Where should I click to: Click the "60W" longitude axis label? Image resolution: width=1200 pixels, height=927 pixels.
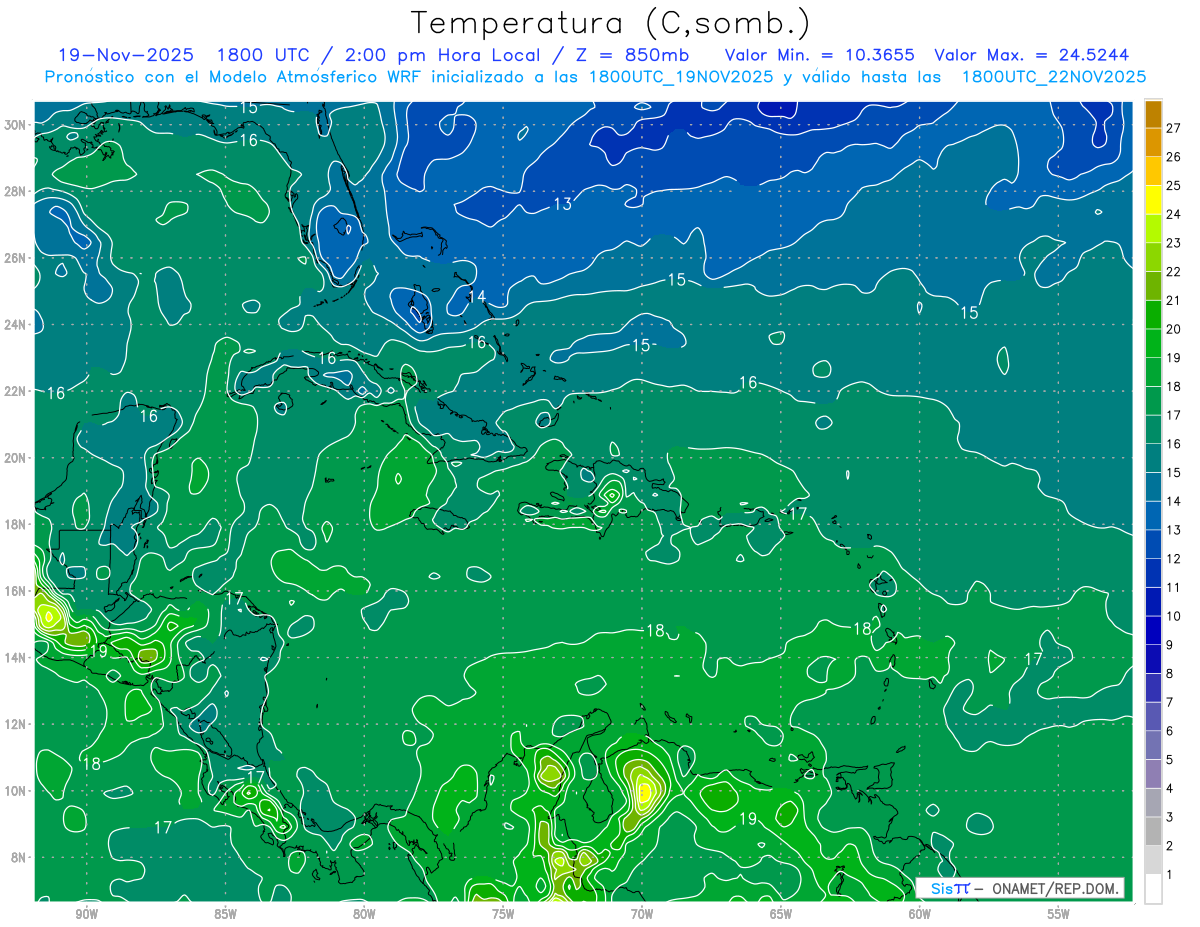click(920, 914)
